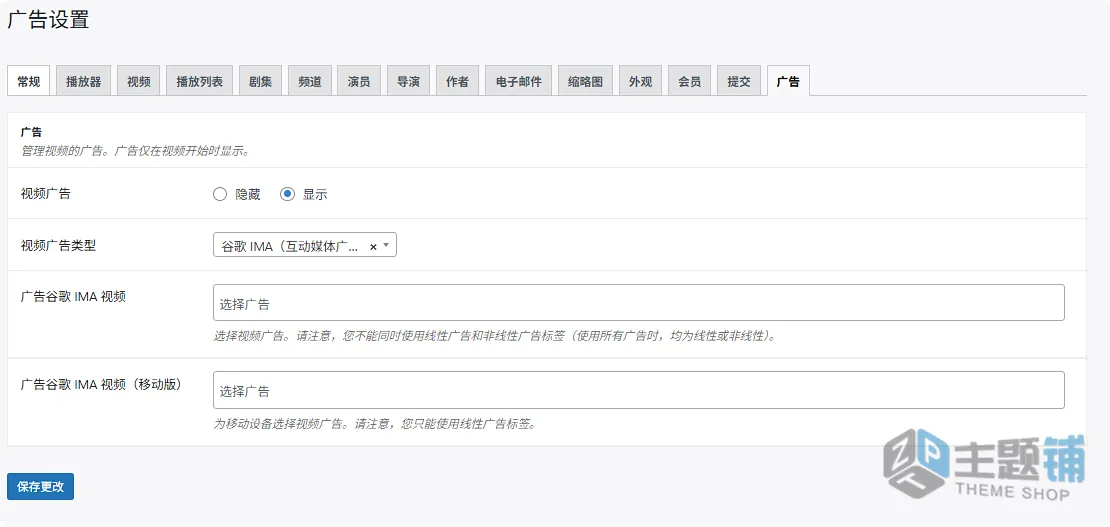Screen dimensions: 1110x527
Task: Click the 请注意 help text about linear ads
Action: (494, 336)
